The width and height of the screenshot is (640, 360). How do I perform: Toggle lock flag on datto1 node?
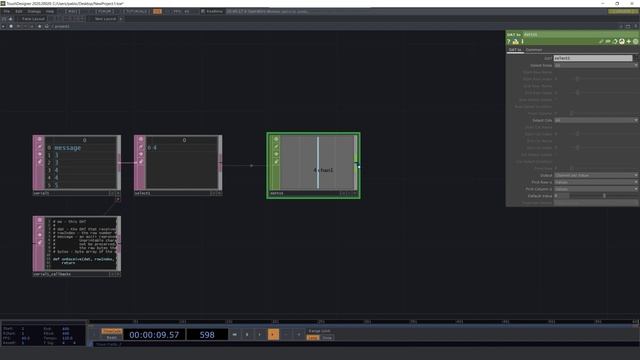pyautogui.click(x=276, y=154)
